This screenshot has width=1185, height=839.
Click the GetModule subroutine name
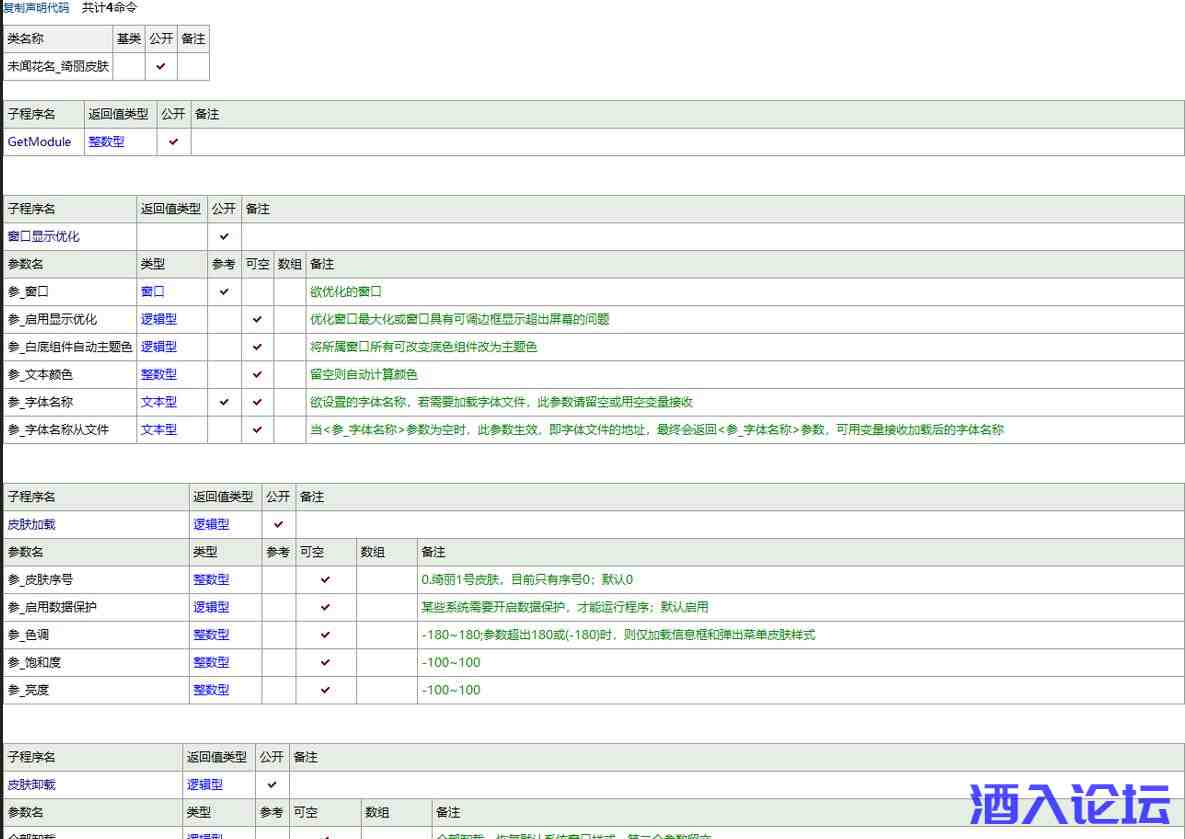coord(40,142)
